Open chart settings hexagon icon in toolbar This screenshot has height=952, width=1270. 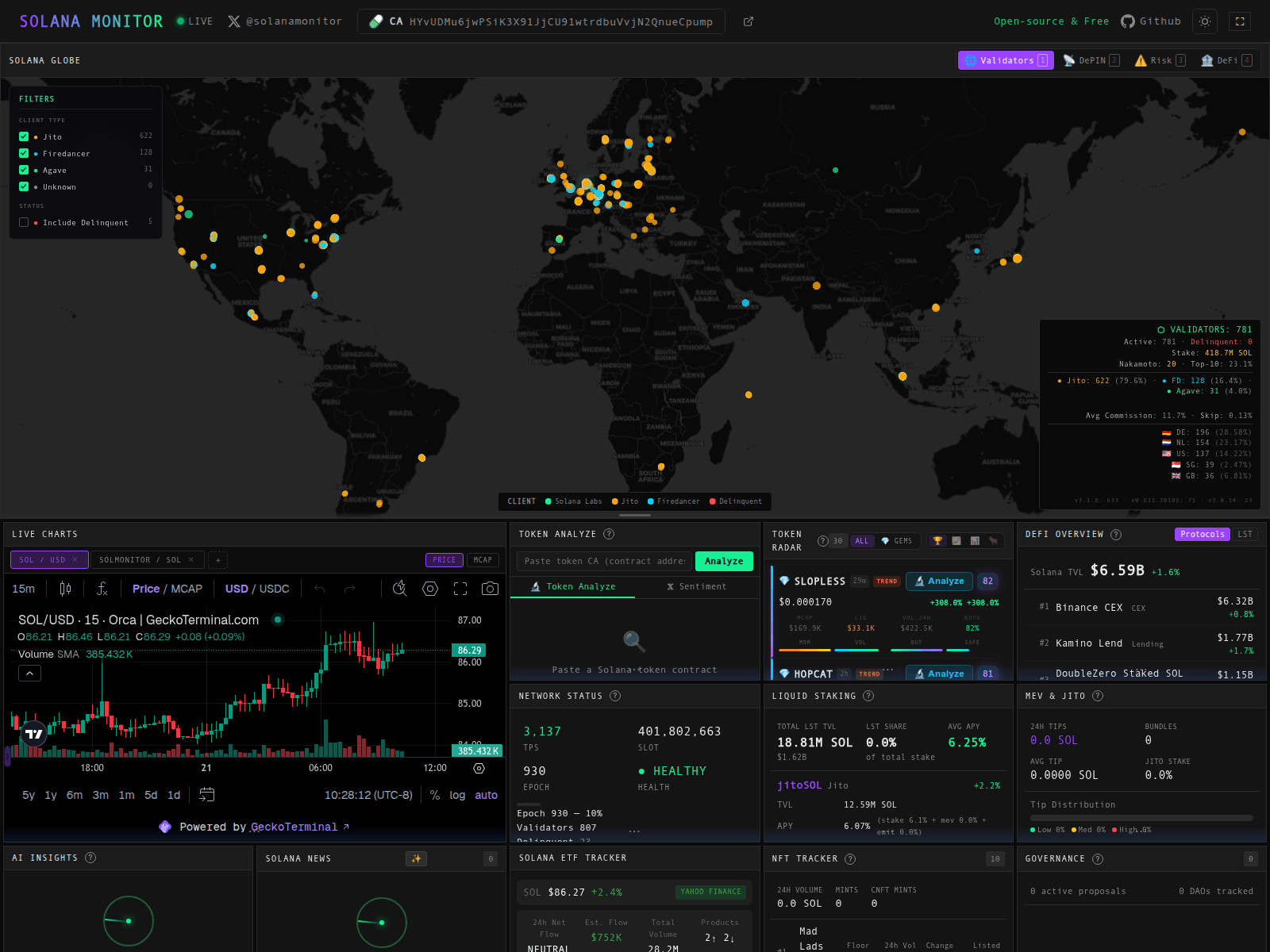430,589
